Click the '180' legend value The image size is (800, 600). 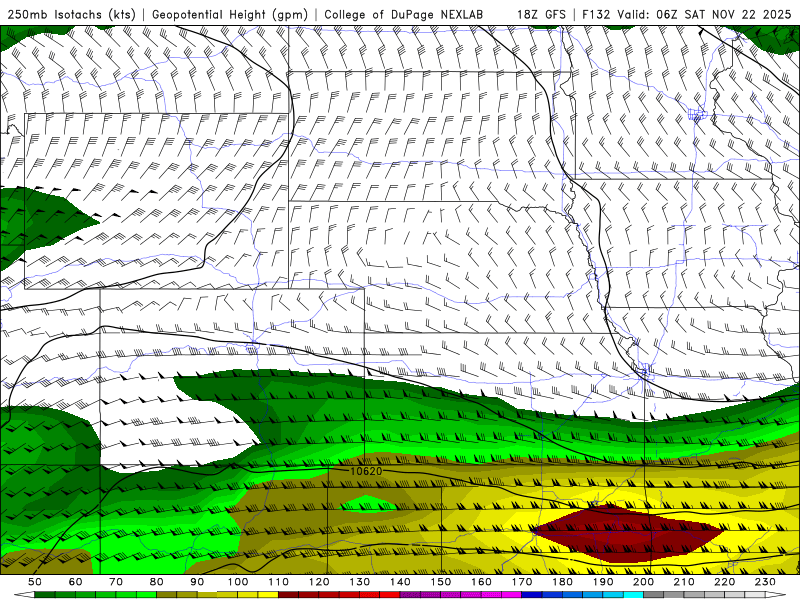562,582
